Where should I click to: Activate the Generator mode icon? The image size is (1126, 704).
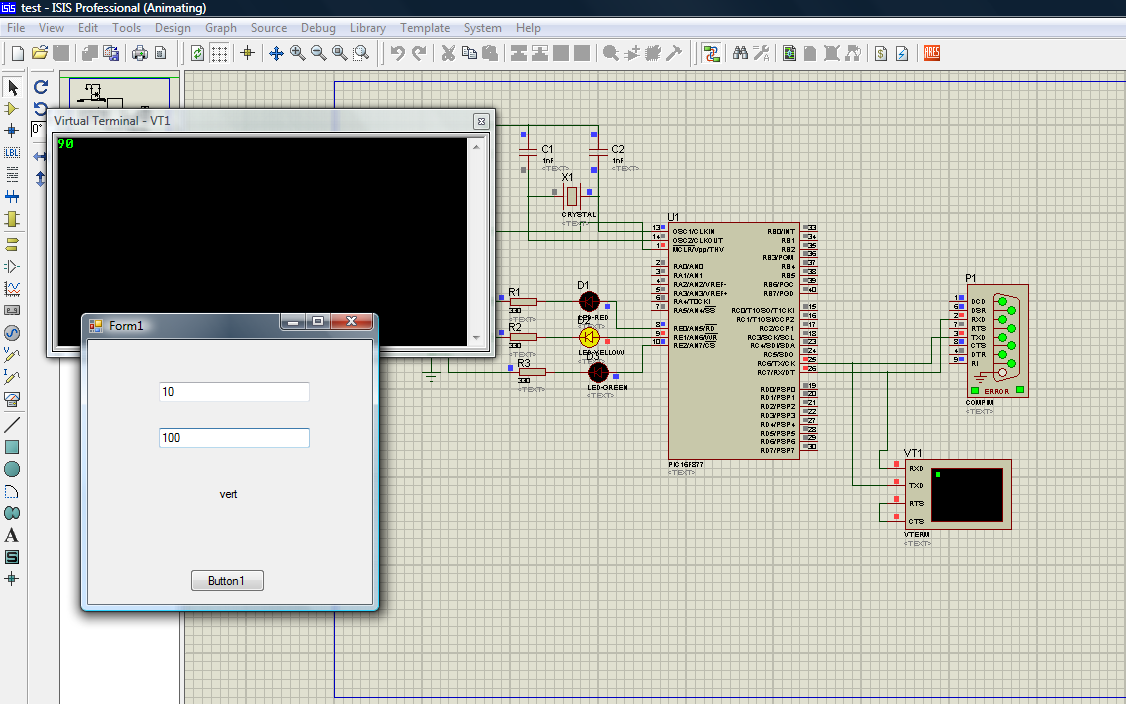pos(12,333)
